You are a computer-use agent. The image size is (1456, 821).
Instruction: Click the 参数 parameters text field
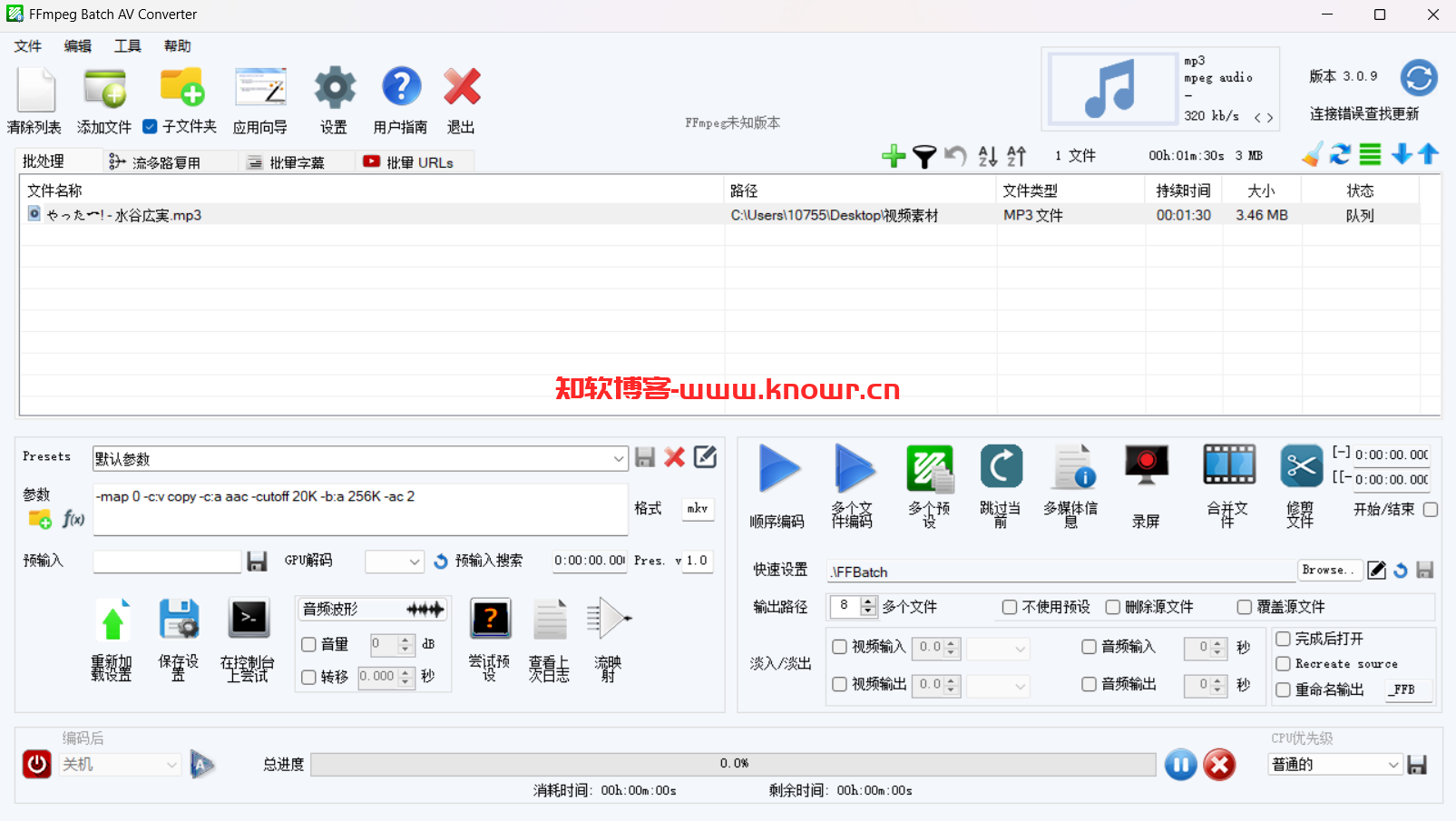[x=360, y=509]
